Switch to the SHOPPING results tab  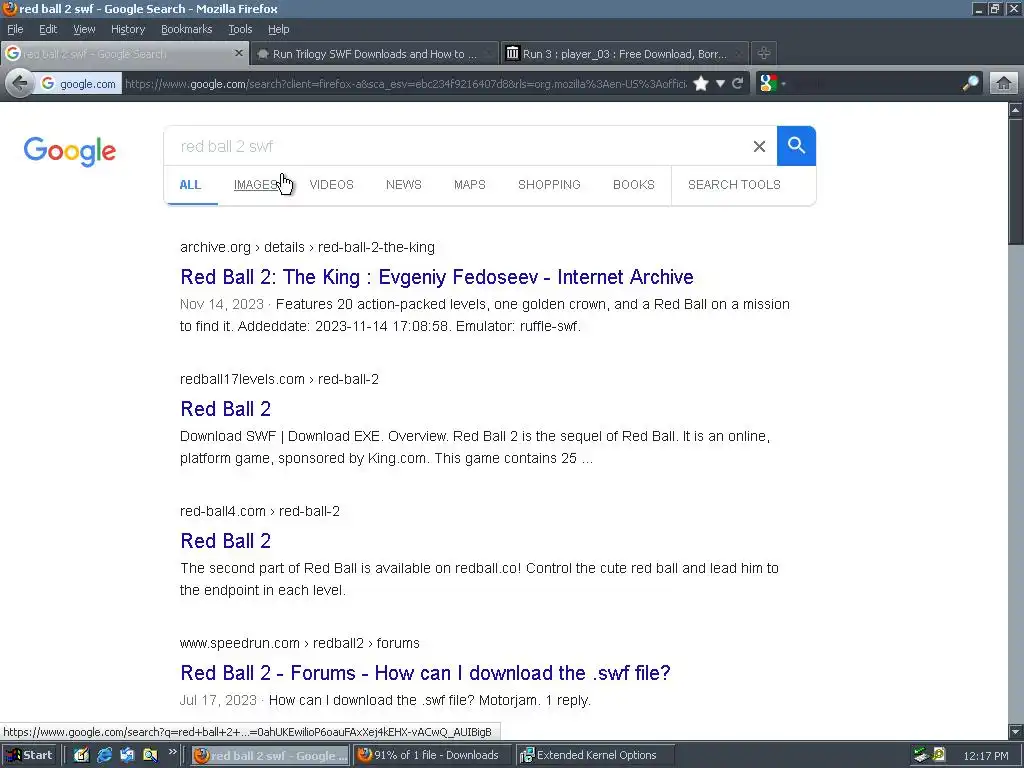(549, 185)
